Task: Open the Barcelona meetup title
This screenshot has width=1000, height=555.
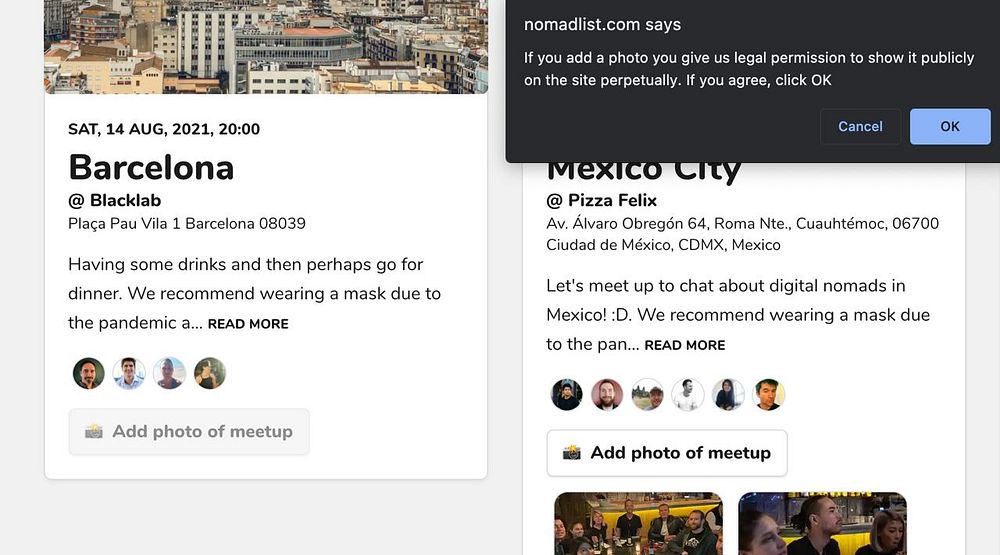Action: tap(151, 166)
